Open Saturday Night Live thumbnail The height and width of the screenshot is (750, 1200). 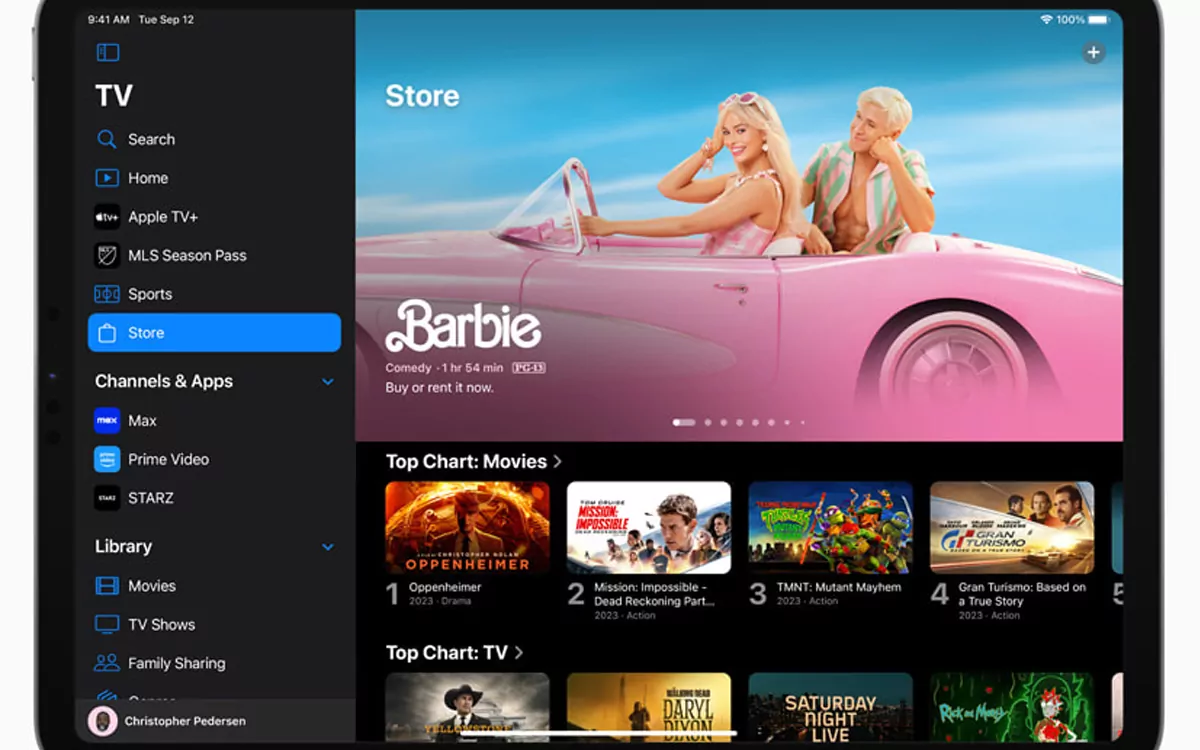tap(831, 706)
